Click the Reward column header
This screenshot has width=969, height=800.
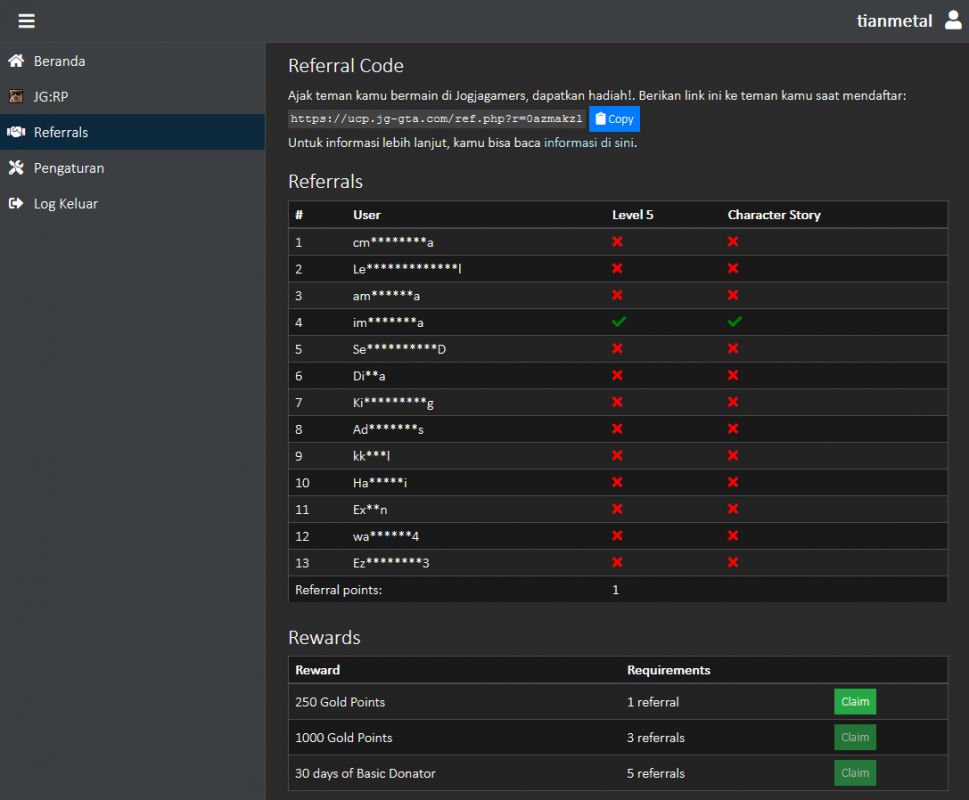pos(318,670)
